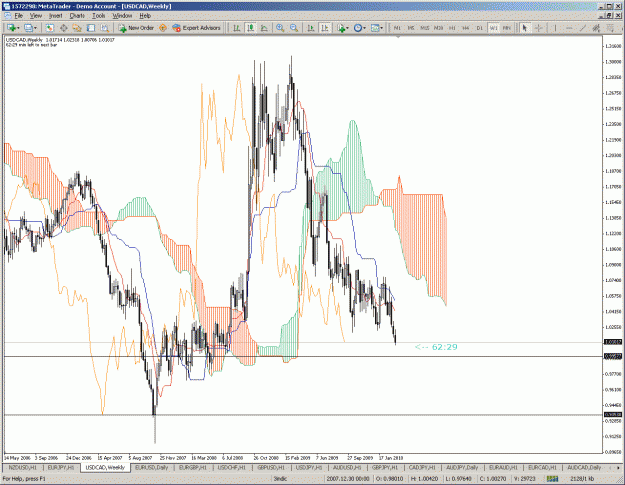The height and width of the screenshot is (485, 625).
Task: Toggle the Data Window icon
Action: [63, 28]
